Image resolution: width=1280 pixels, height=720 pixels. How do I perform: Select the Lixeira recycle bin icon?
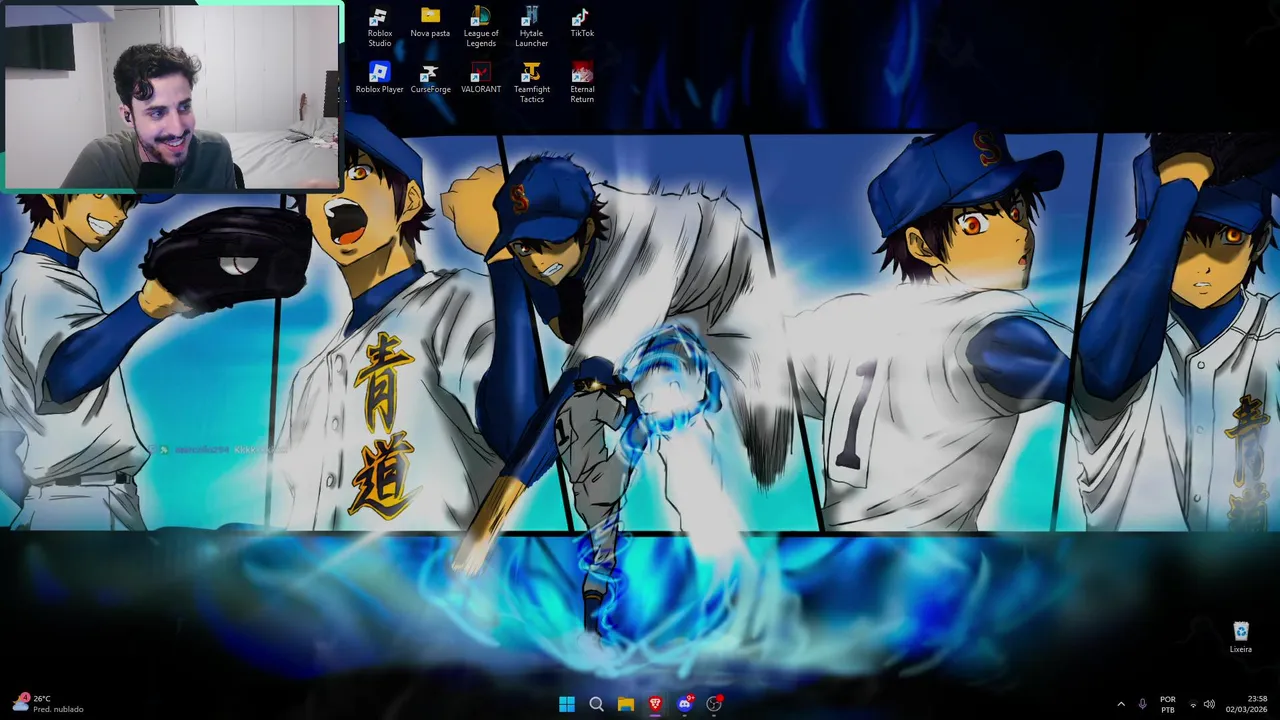tap(1241, 637)
